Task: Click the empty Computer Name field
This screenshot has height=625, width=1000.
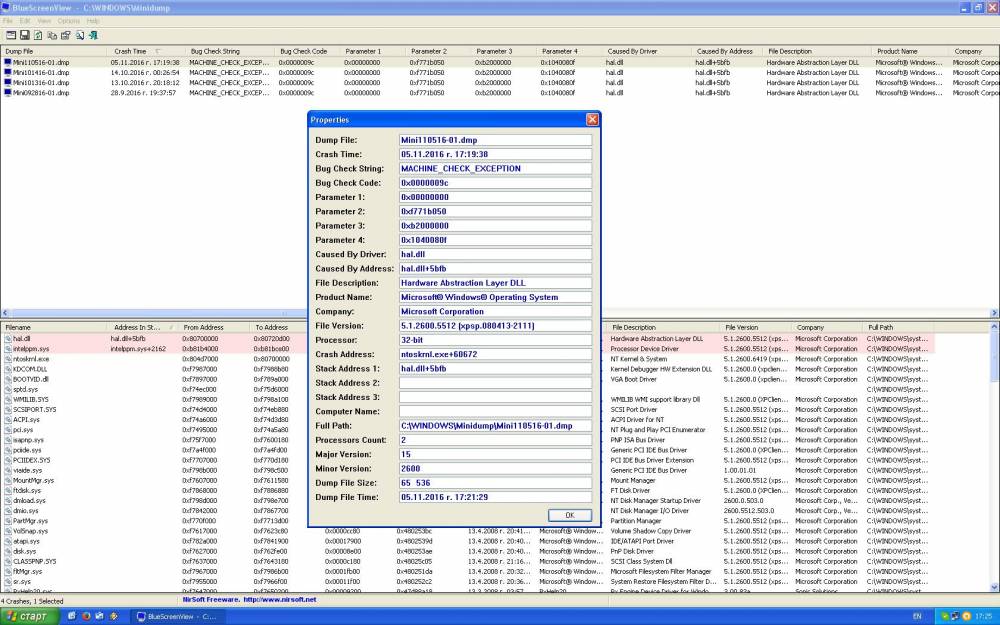Action: click(495, 411)
